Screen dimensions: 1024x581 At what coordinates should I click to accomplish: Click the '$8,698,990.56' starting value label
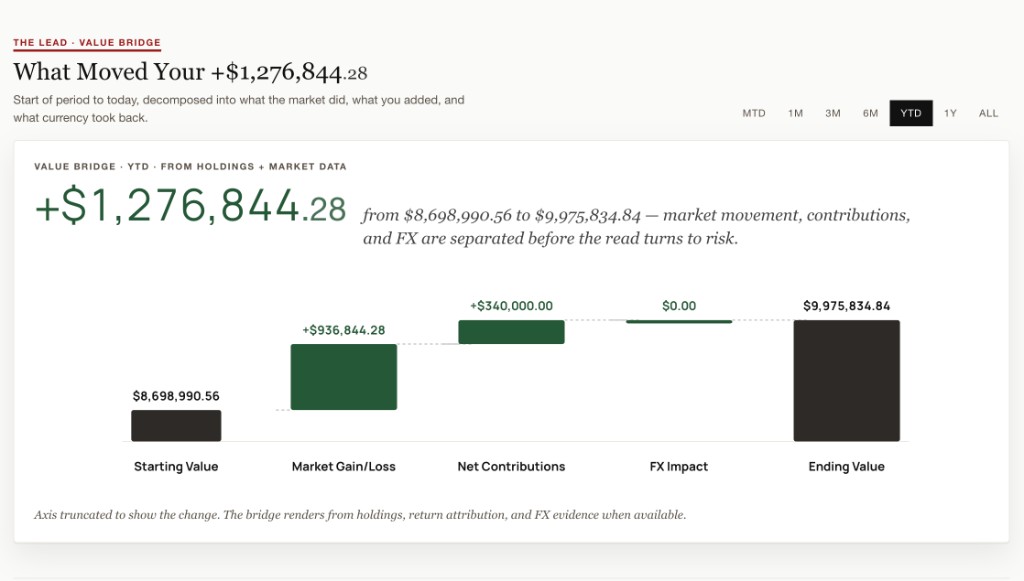(176, 396)
